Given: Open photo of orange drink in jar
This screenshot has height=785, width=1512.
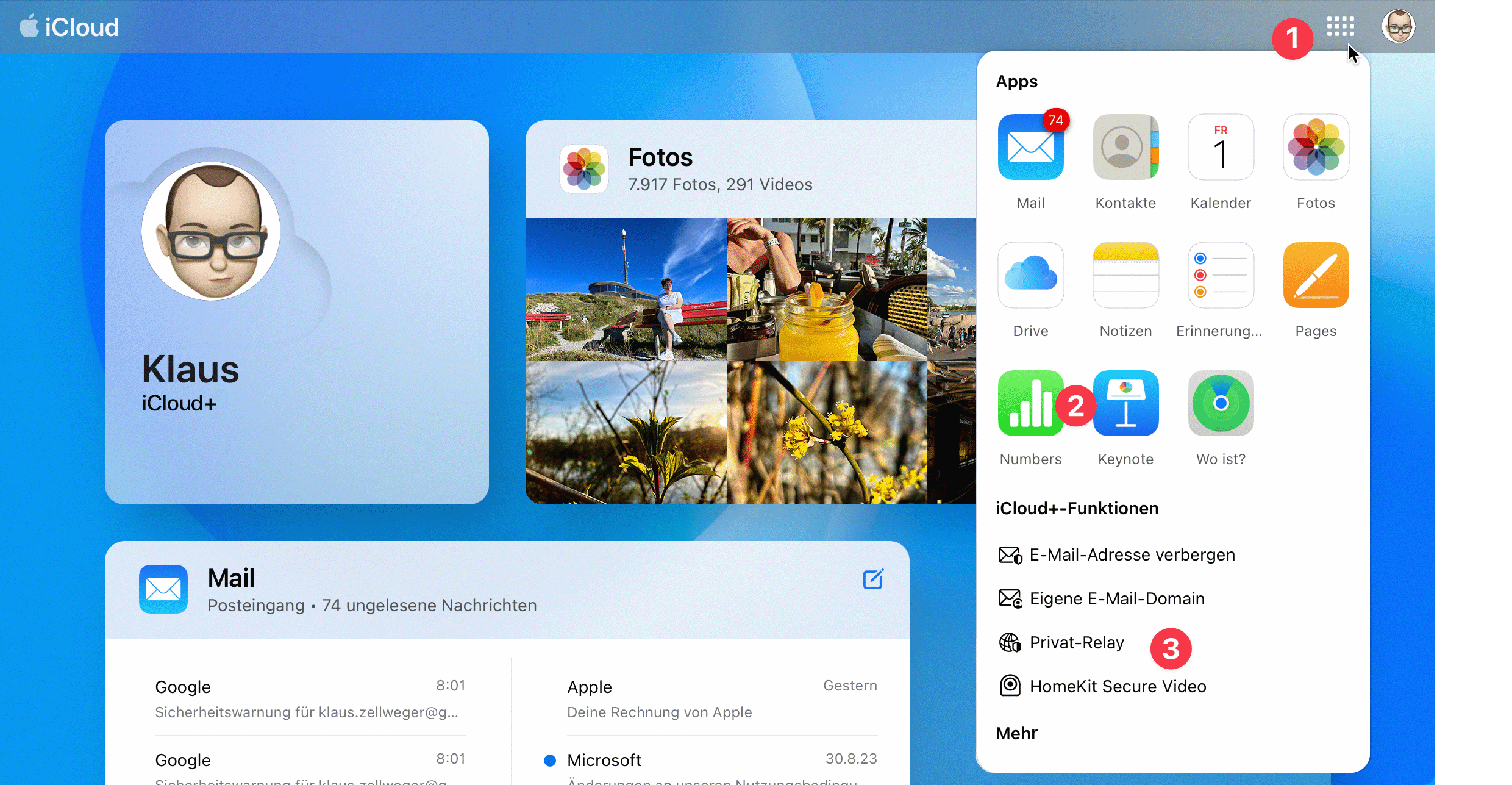Looking at the screenshot, I should [x=827, y=289].
